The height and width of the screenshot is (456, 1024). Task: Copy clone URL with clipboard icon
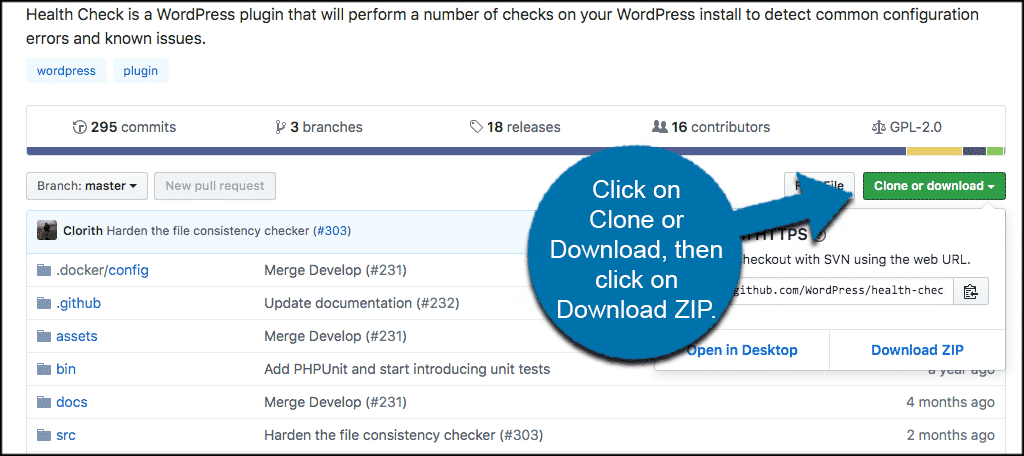(970, 291)
